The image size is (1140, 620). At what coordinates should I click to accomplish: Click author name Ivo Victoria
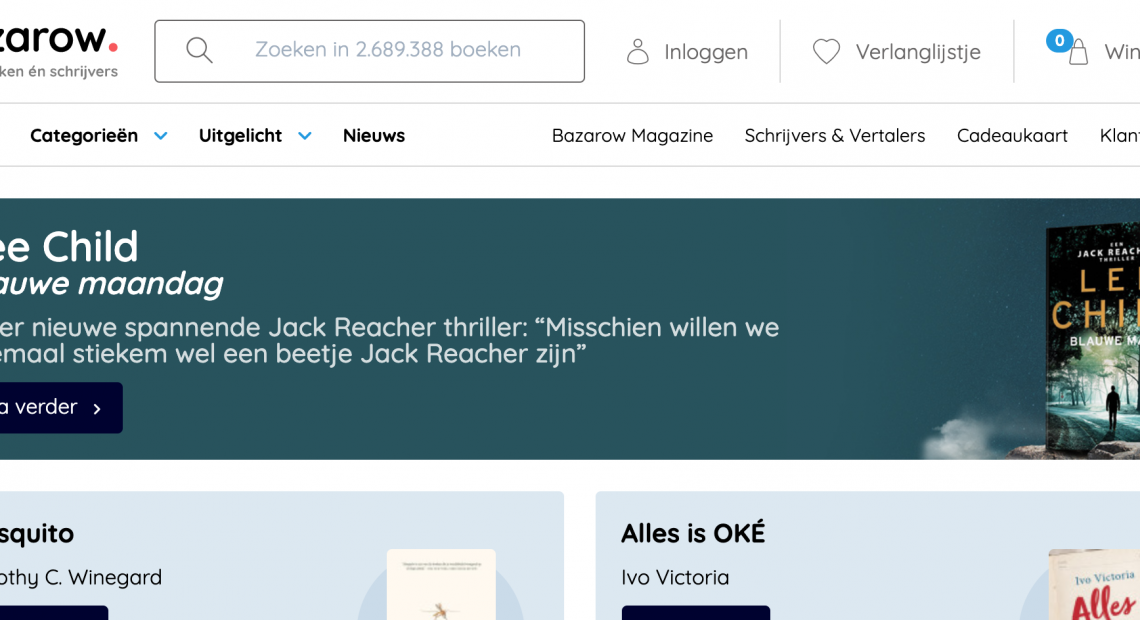675,577
